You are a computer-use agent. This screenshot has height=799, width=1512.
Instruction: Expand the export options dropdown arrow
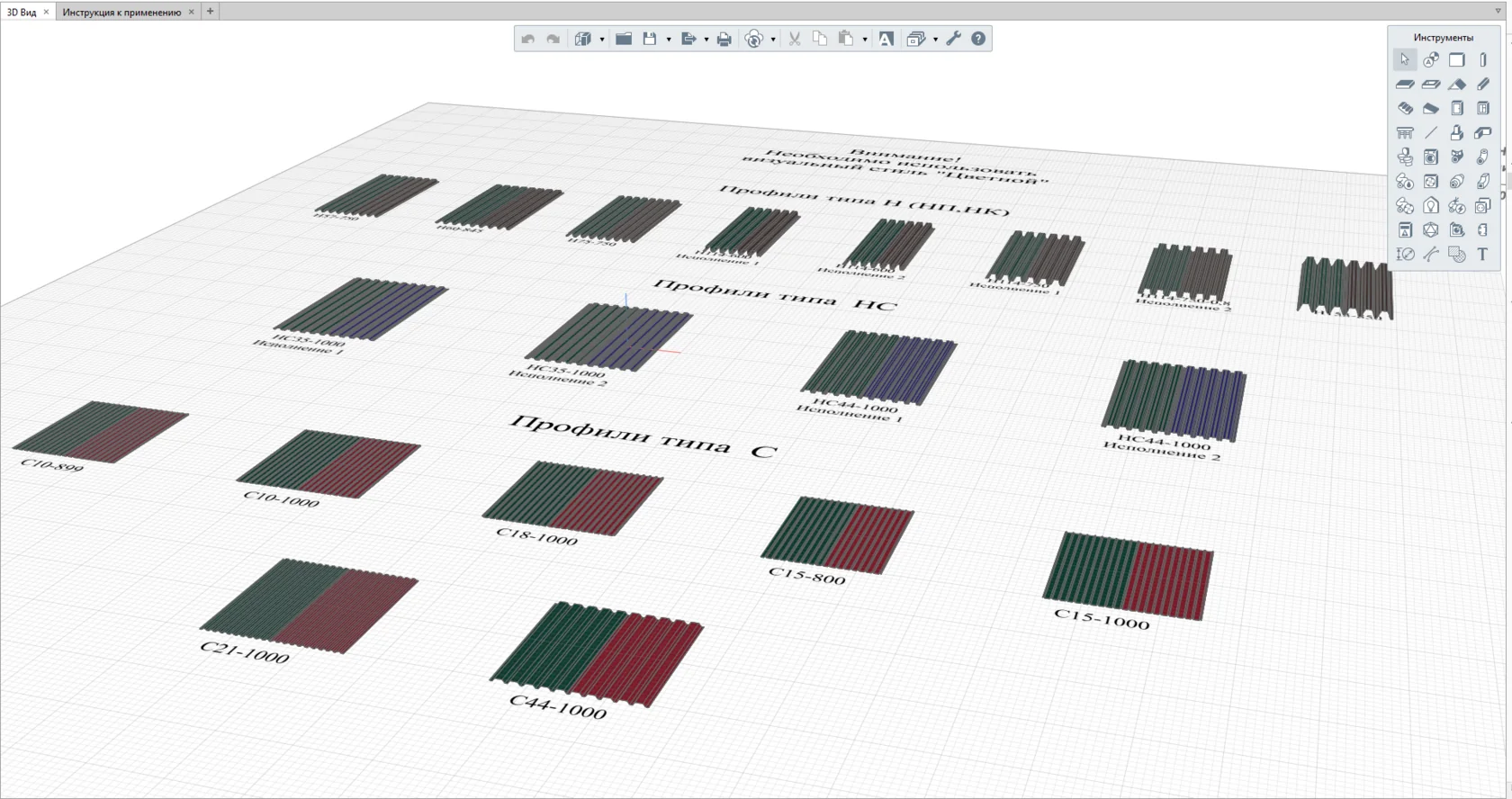coord(706,40)
